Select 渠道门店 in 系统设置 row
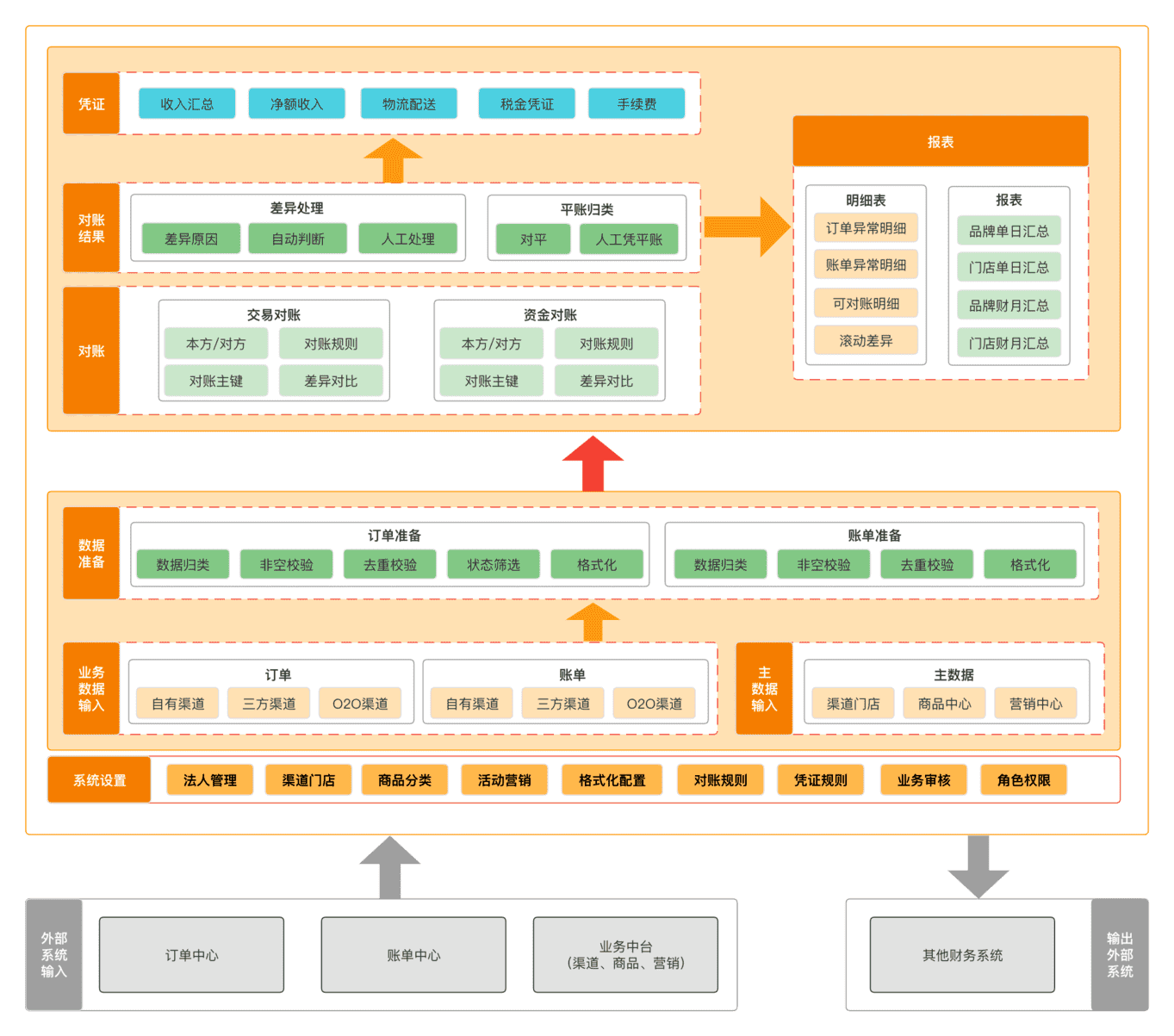The image size is (1174, 1036). click(308, 780)
